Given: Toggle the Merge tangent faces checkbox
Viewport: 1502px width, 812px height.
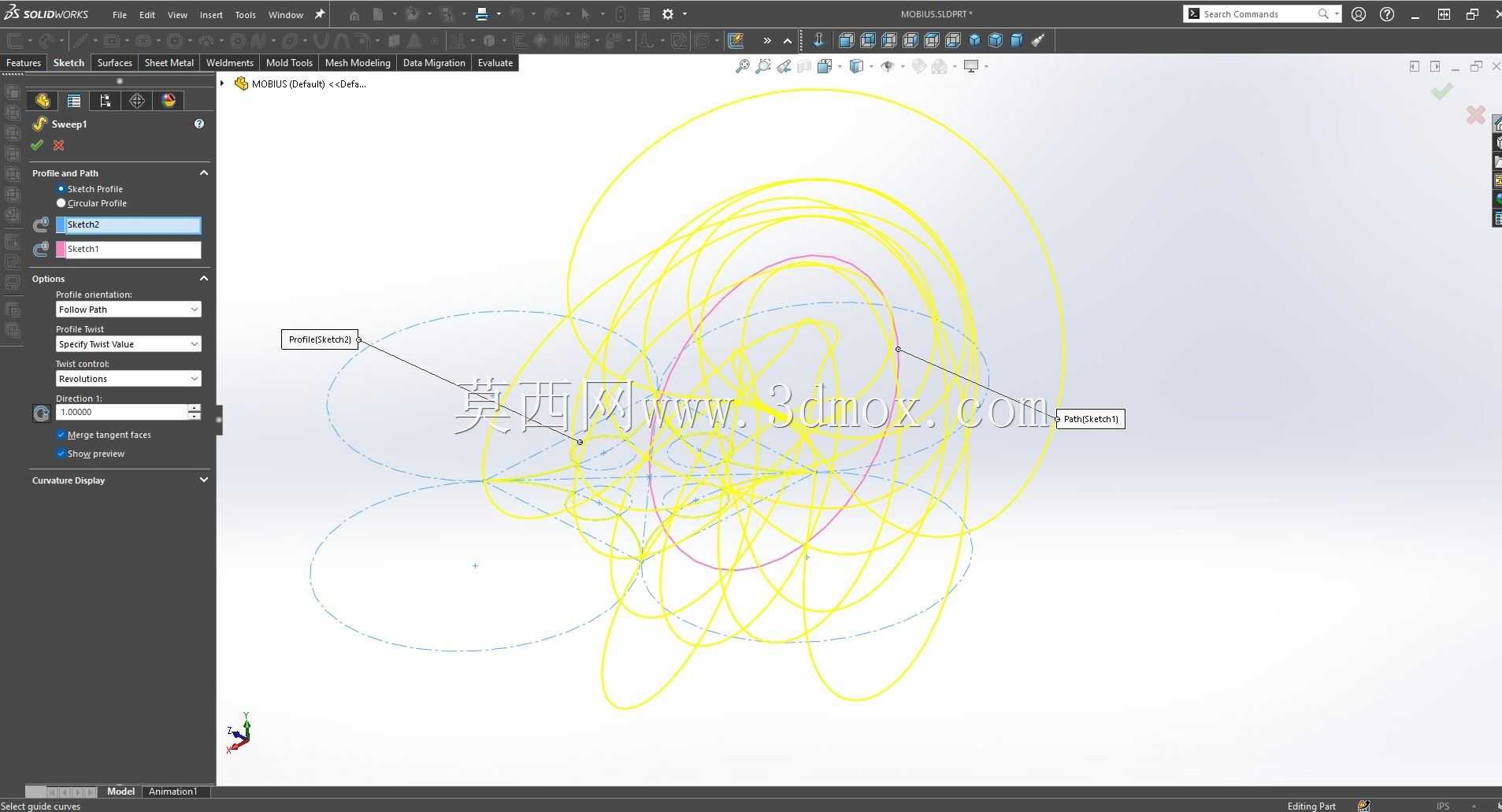Looking at the screenshot, I should pyautogui.click(x=61, y=435).
